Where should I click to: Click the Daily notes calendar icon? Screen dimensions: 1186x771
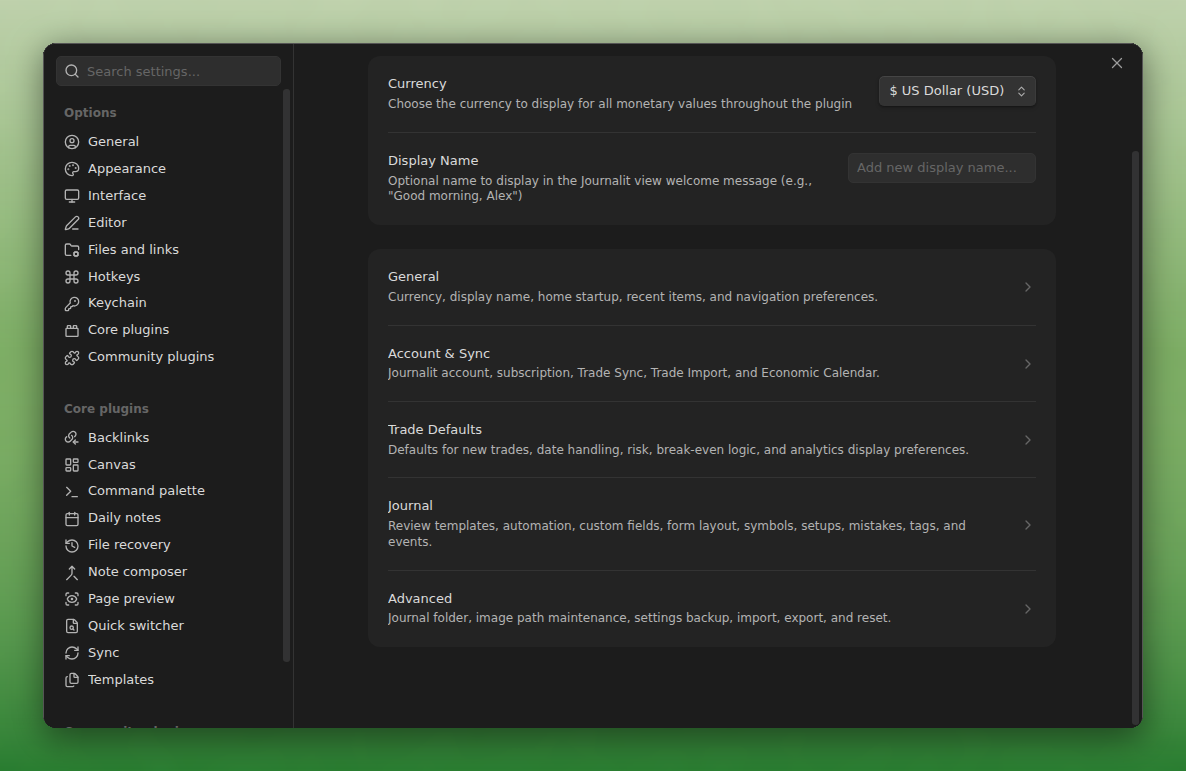click(x=72, y=518)
